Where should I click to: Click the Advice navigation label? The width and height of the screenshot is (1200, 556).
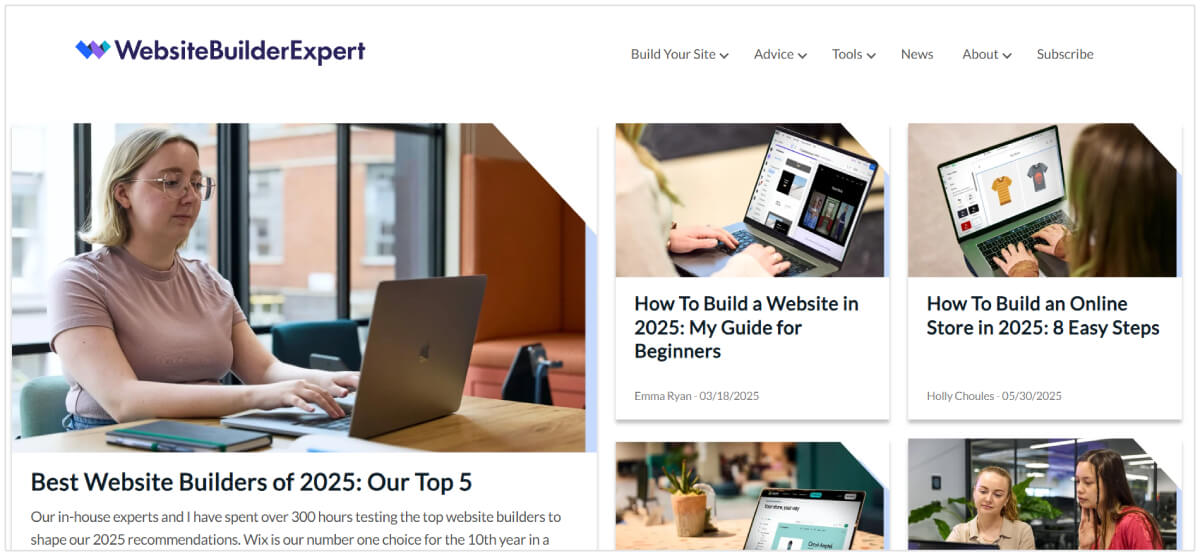[x=774, y=54]
